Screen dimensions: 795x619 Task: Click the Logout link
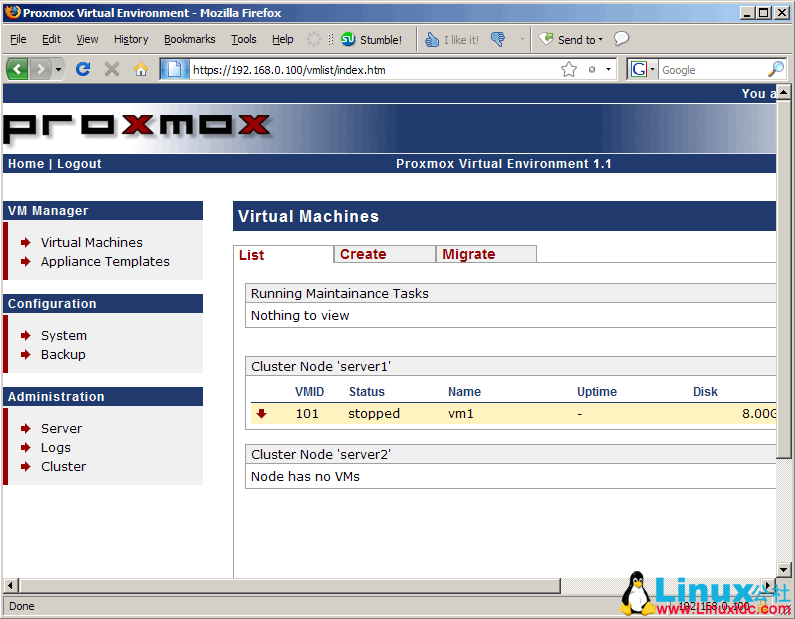(x=79, y=164)
